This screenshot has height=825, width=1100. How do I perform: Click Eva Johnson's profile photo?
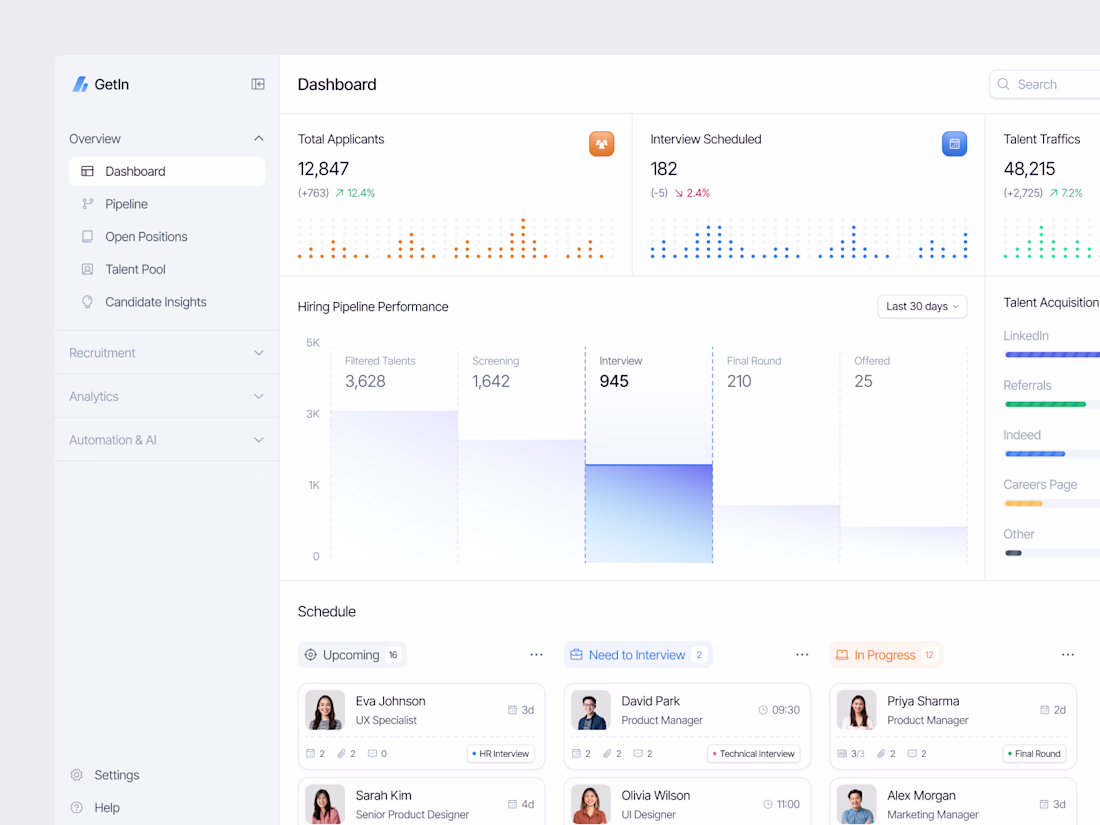[x=325, y=710]
